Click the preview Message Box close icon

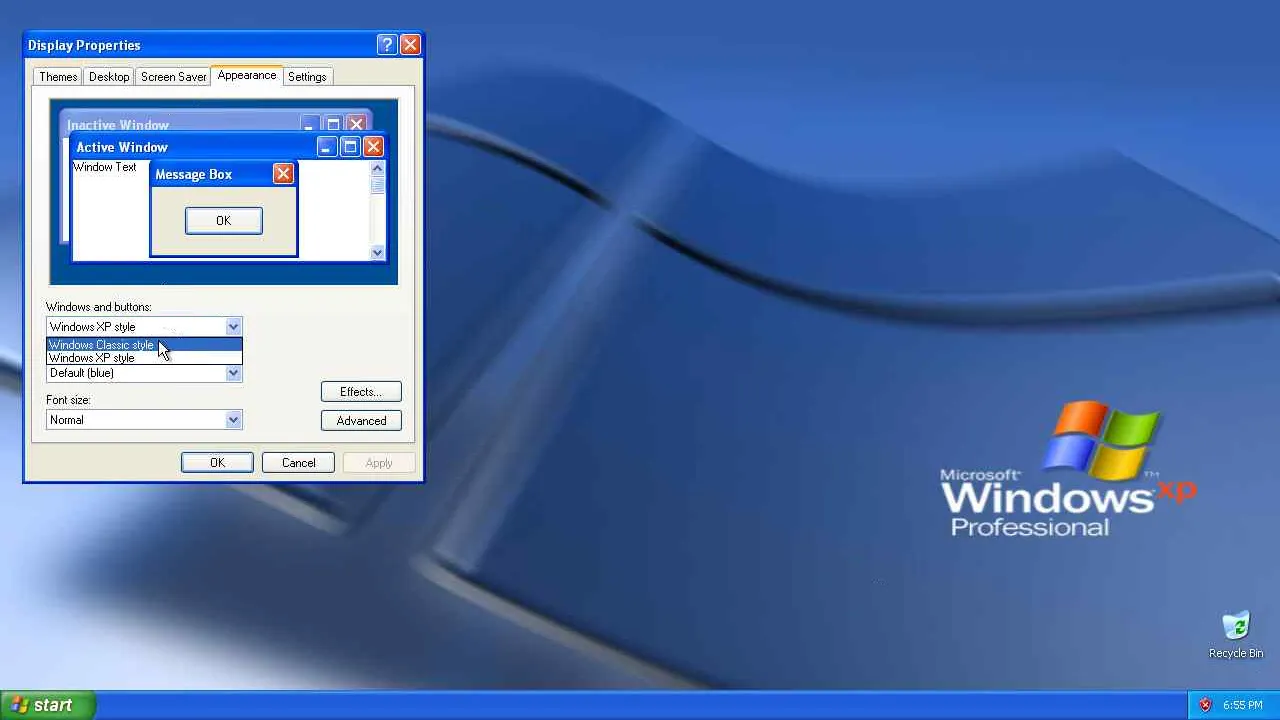coord(283,174)
